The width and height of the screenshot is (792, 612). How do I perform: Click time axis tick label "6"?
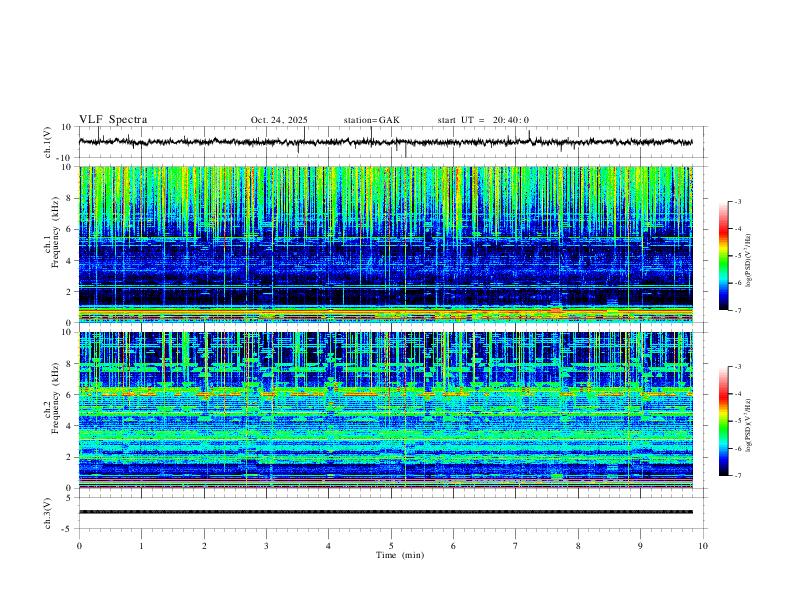[x=453, y=546]
